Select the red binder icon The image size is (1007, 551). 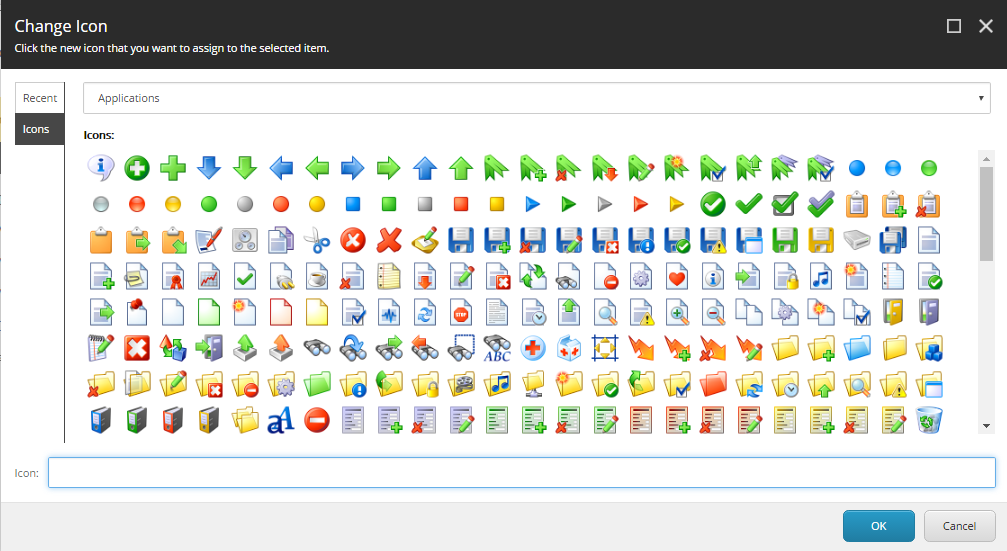(173, 421)
